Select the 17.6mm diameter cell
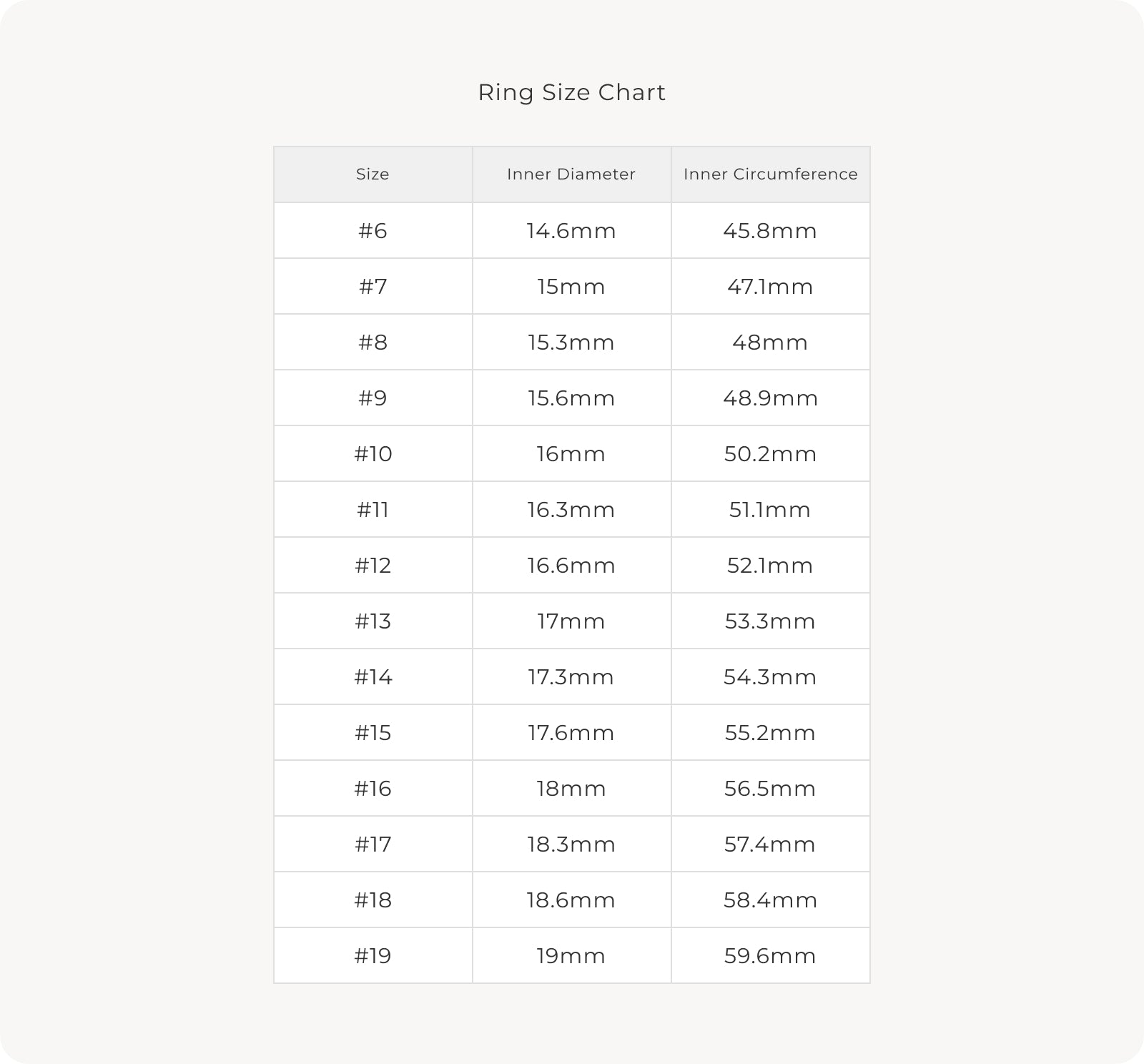Image resolution: width=1144 pixels, height=1064 pixels. (571, 733)
